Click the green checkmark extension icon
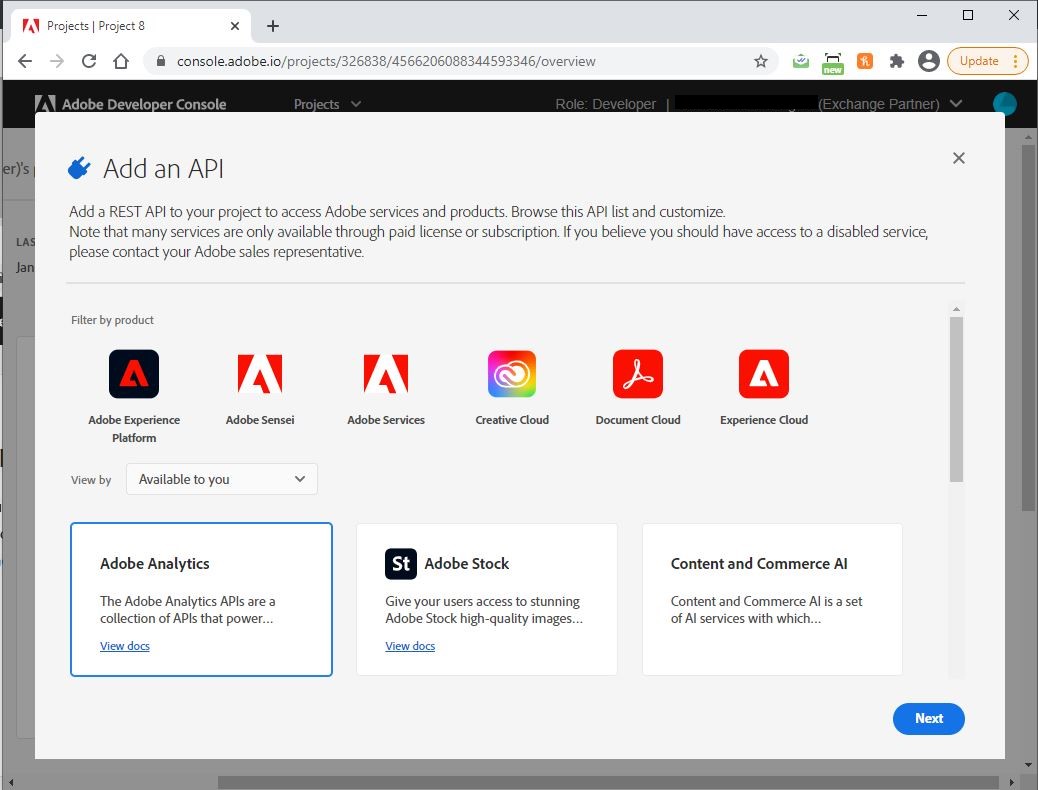Image resolution: width=1038 pixels, height=790 pixels. [x=800, y=61]
